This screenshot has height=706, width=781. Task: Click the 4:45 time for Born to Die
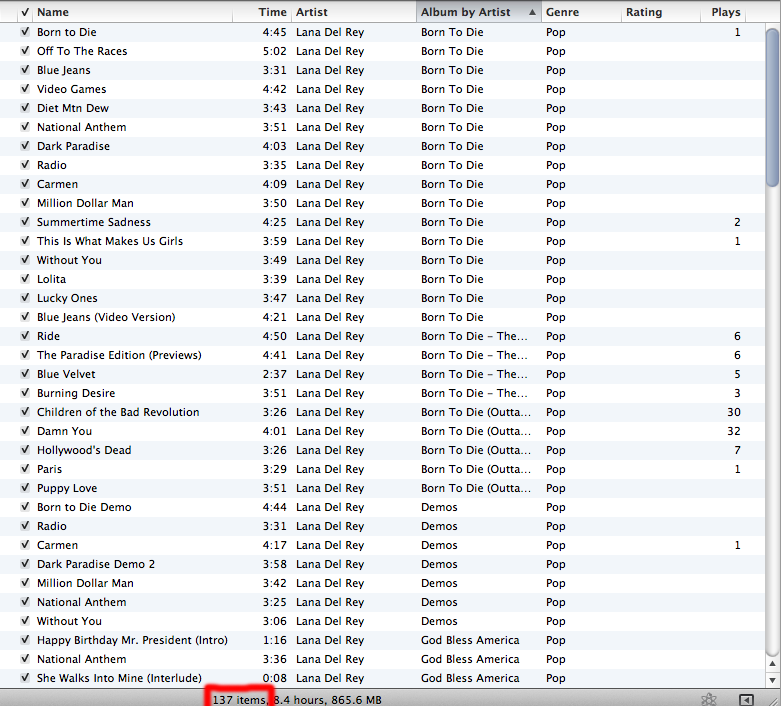point(275,32)
